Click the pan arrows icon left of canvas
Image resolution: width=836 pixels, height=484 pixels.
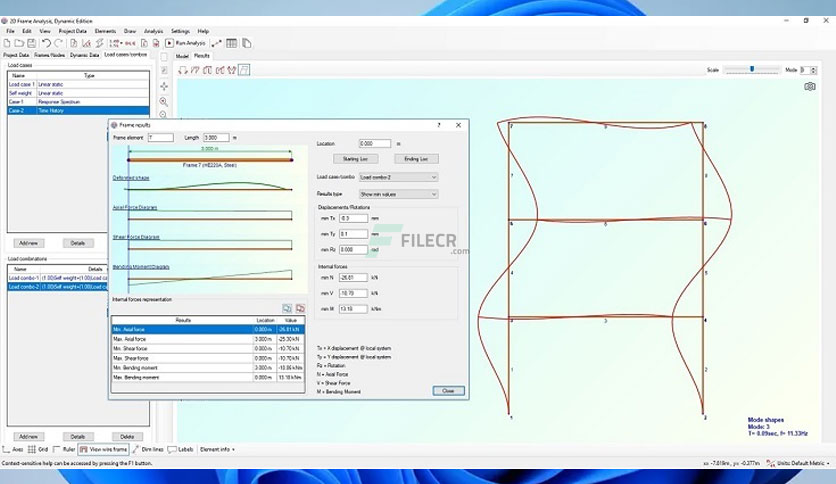[164, 86]
